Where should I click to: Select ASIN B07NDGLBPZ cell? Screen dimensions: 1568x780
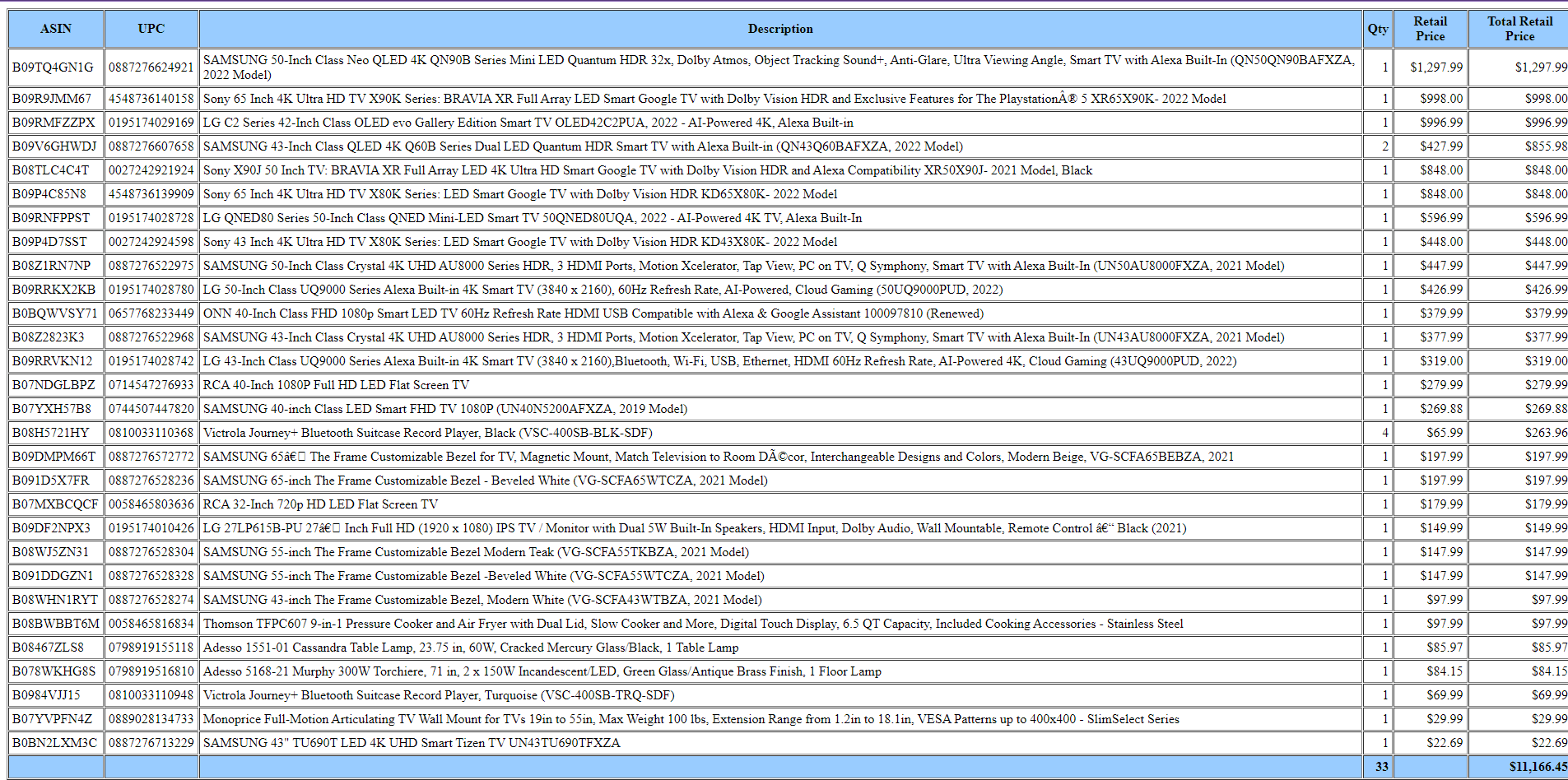[x=56, y=385]
